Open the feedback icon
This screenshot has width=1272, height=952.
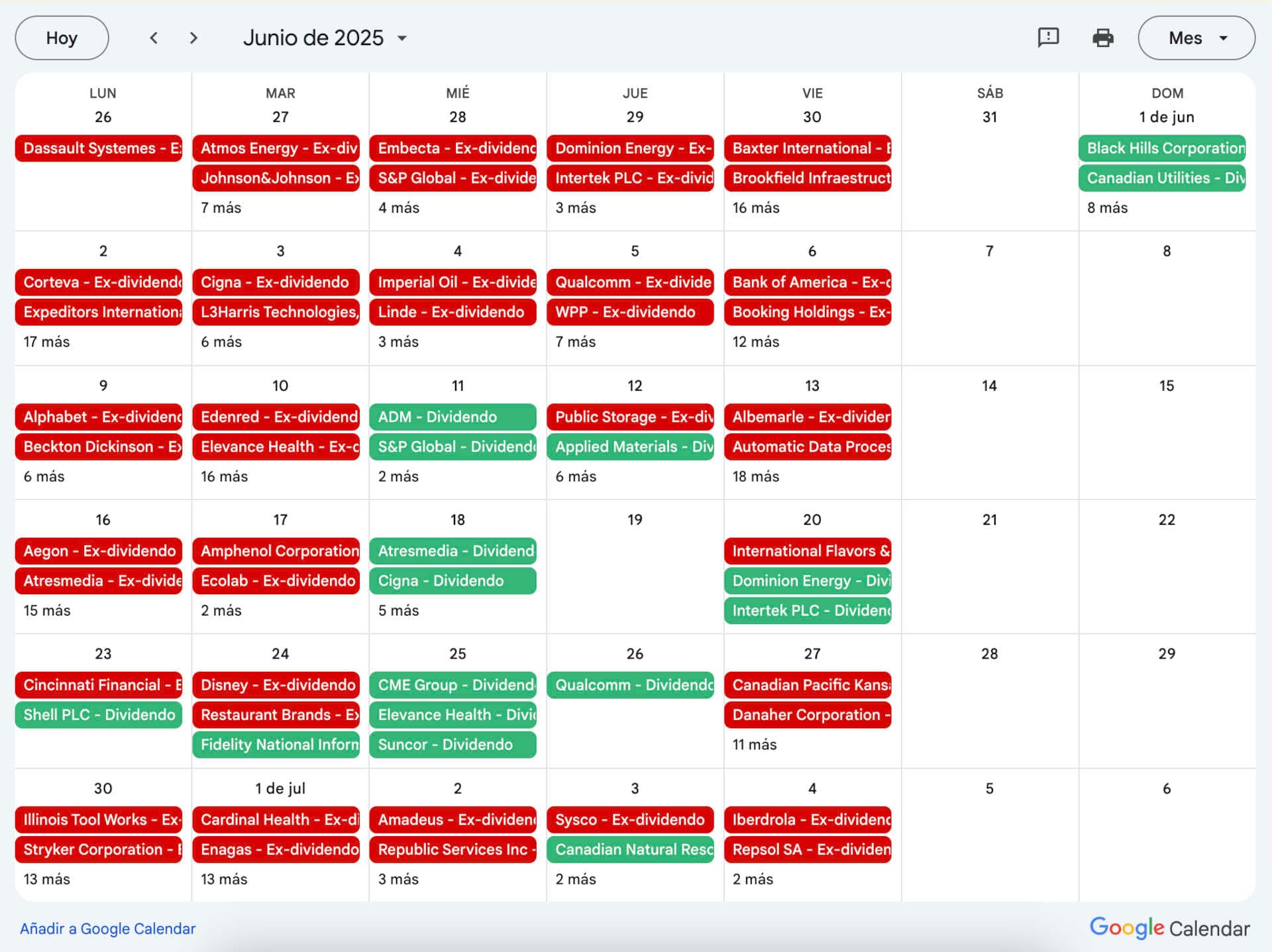[1048, 38]
